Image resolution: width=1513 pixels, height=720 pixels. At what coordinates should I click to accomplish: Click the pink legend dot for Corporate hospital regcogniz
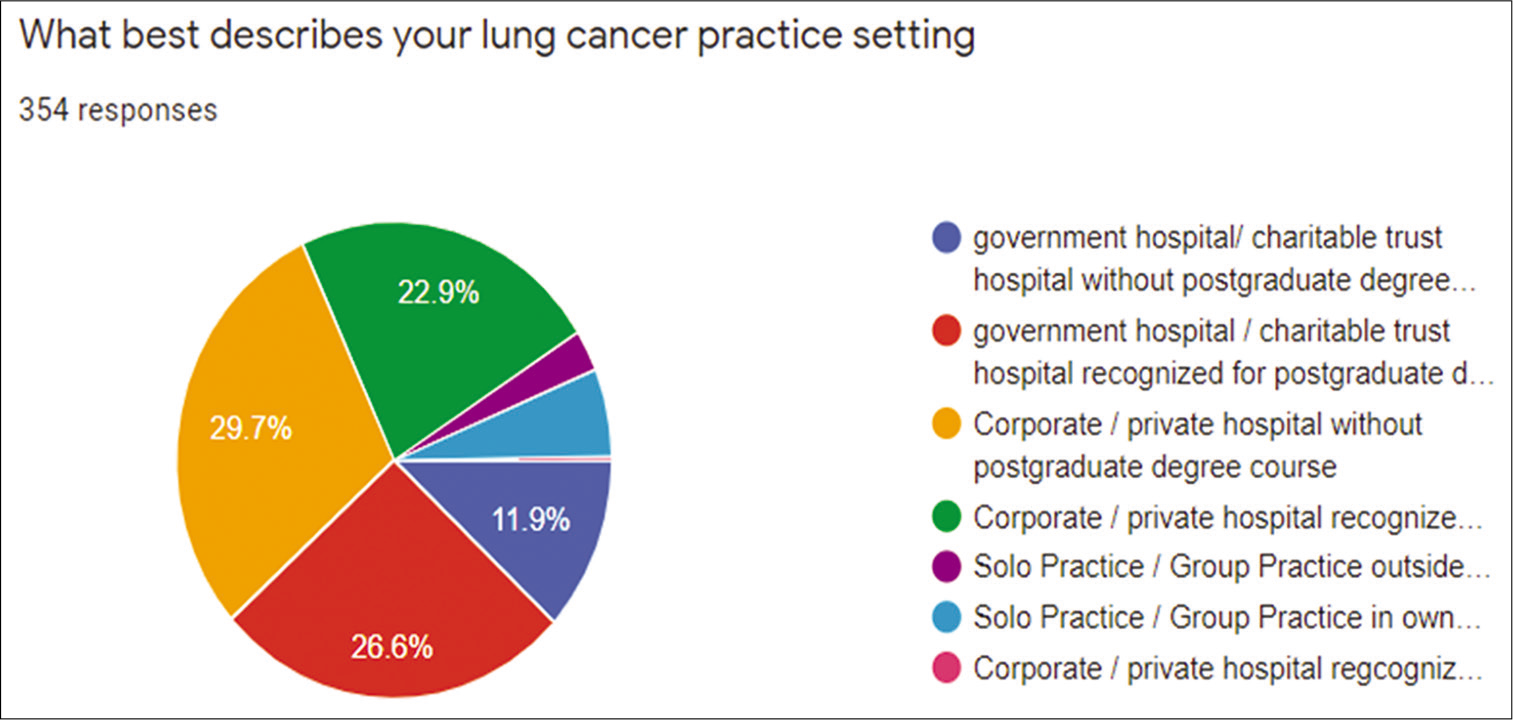(945, 667)
